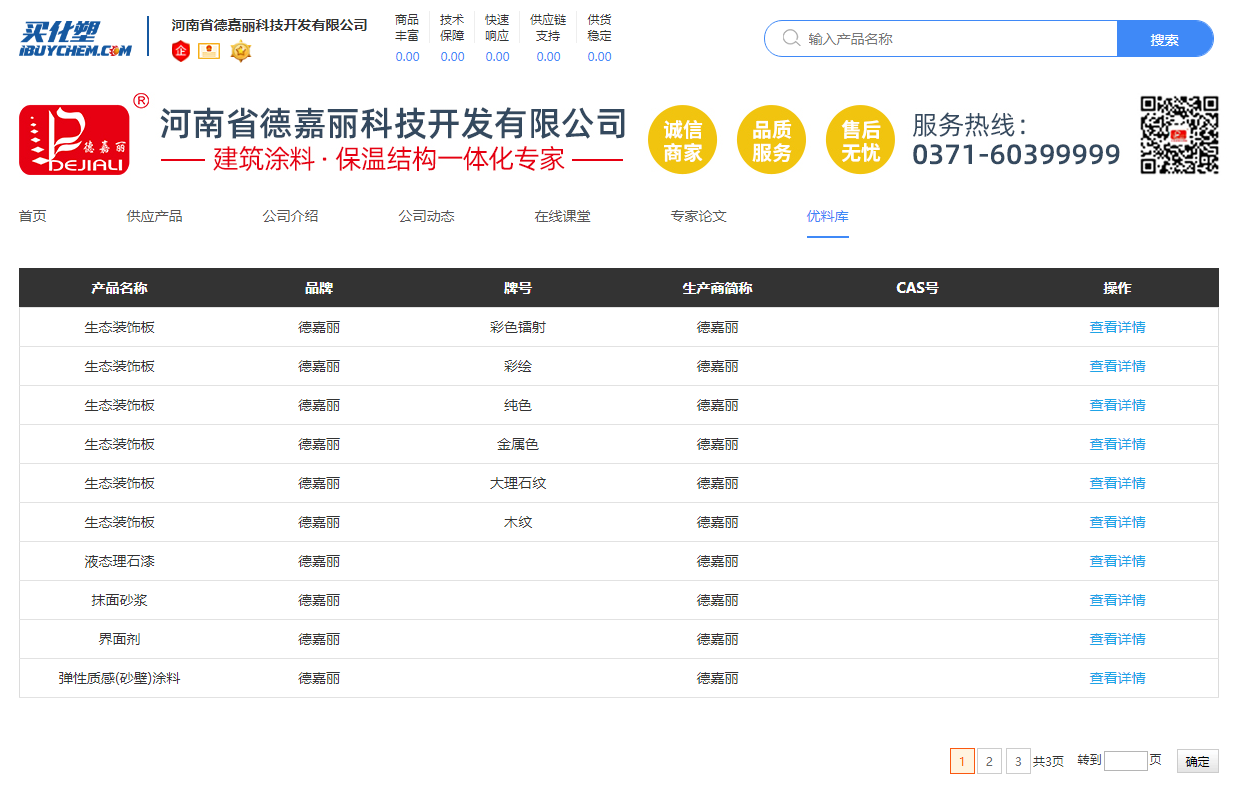Screen dimensions: 1246x791
Task: Switch to the 公司介绍 tab
Action: [291, 216]
